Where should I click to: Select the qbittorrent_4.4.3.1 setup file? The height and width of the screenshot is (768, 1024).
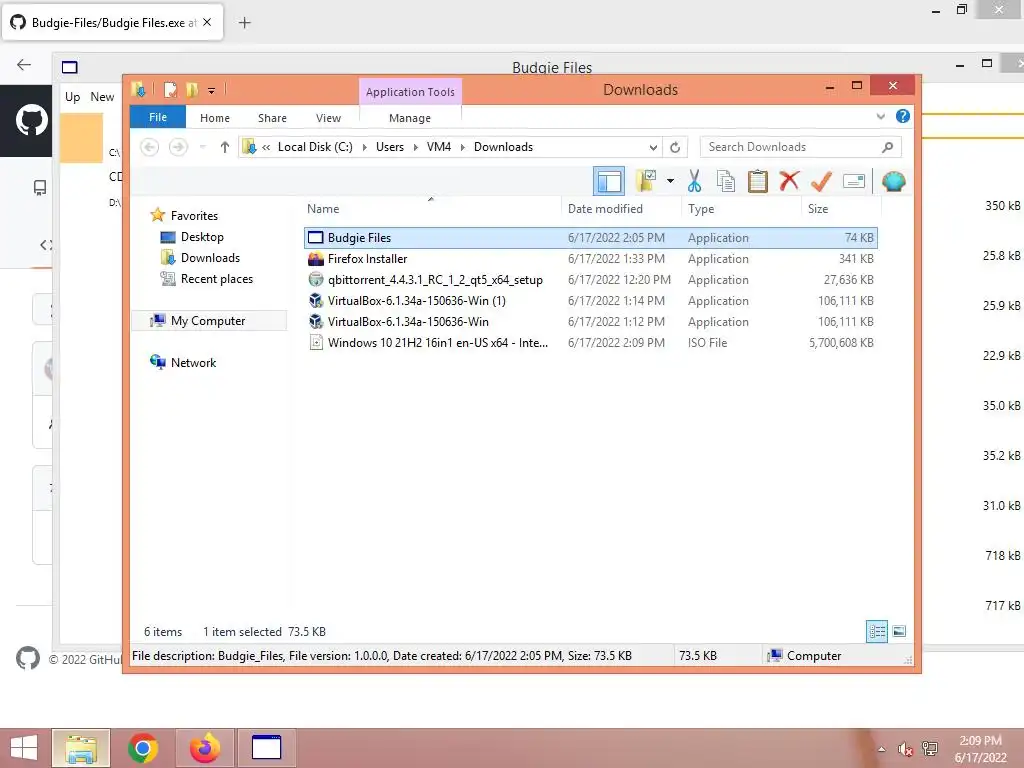[x=590, y=280]
